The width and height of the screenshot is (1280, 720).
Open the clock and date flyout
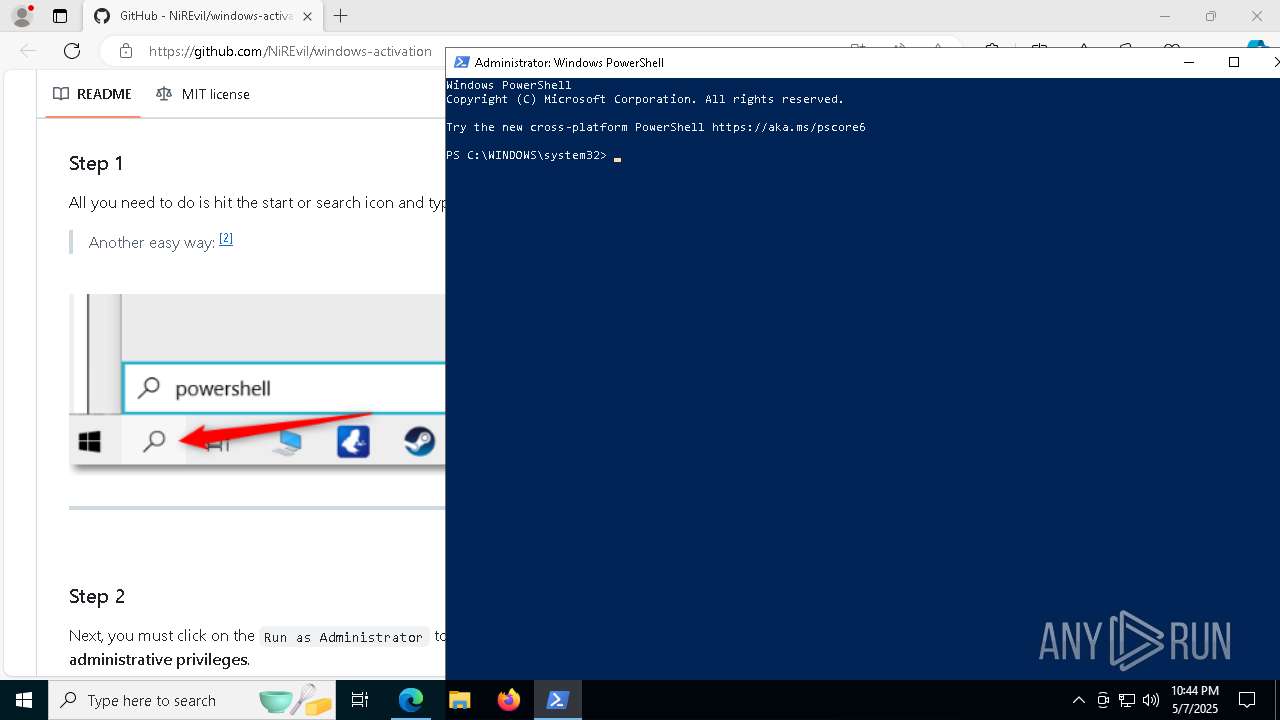point(1195,700)
